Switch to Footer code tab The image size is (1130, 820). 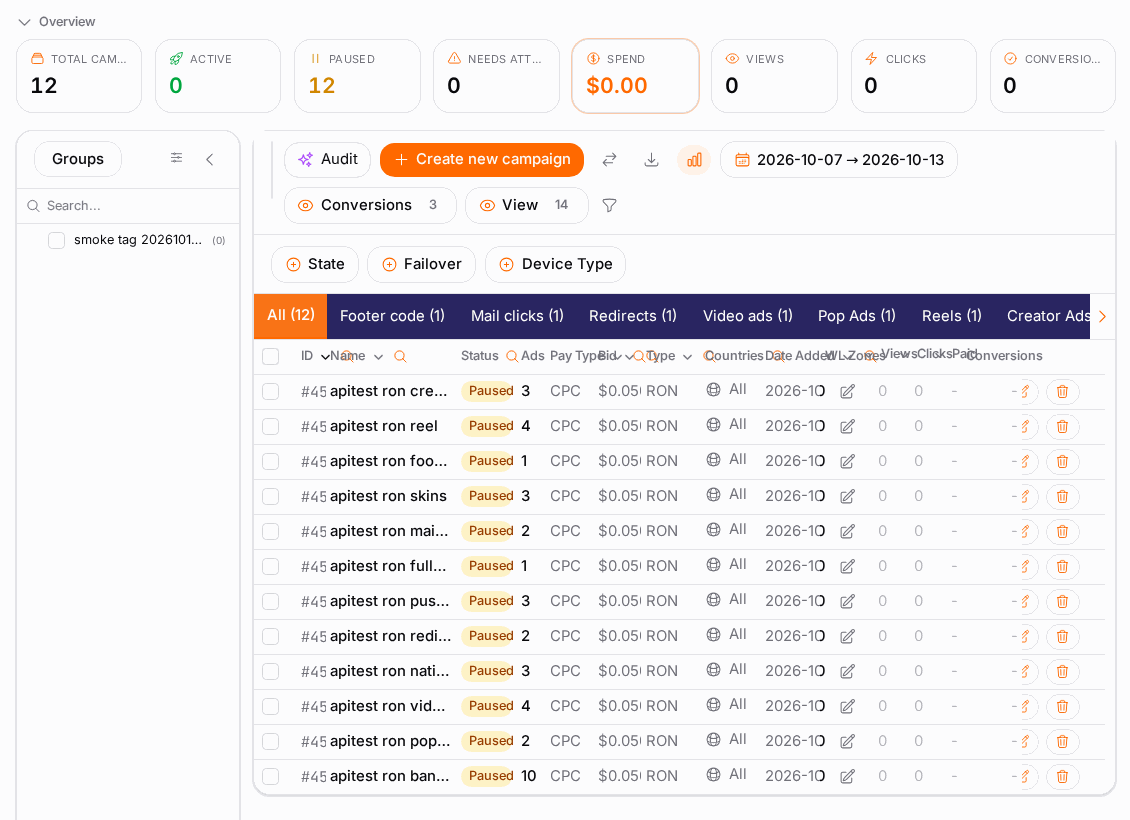click(x=392, y=316)
